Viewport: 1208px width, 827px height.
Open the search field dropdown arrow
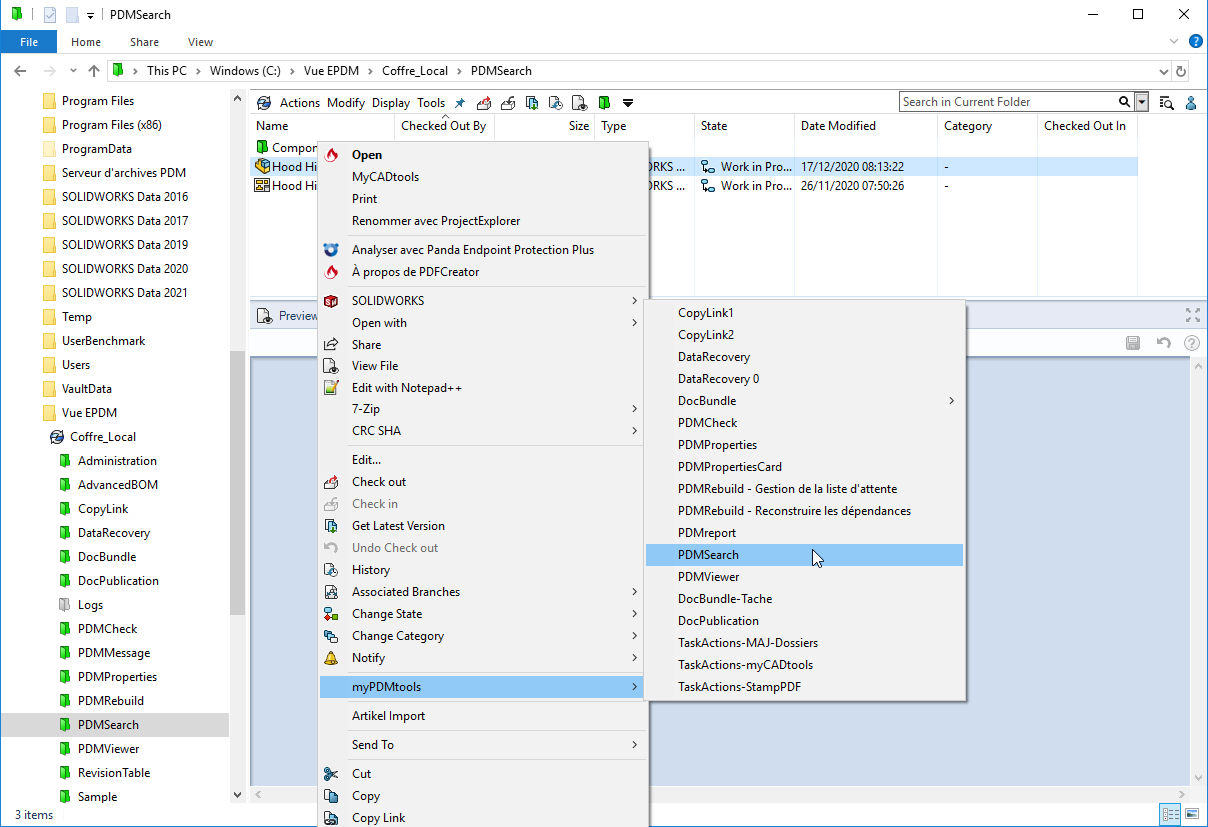coord(1141,102)
